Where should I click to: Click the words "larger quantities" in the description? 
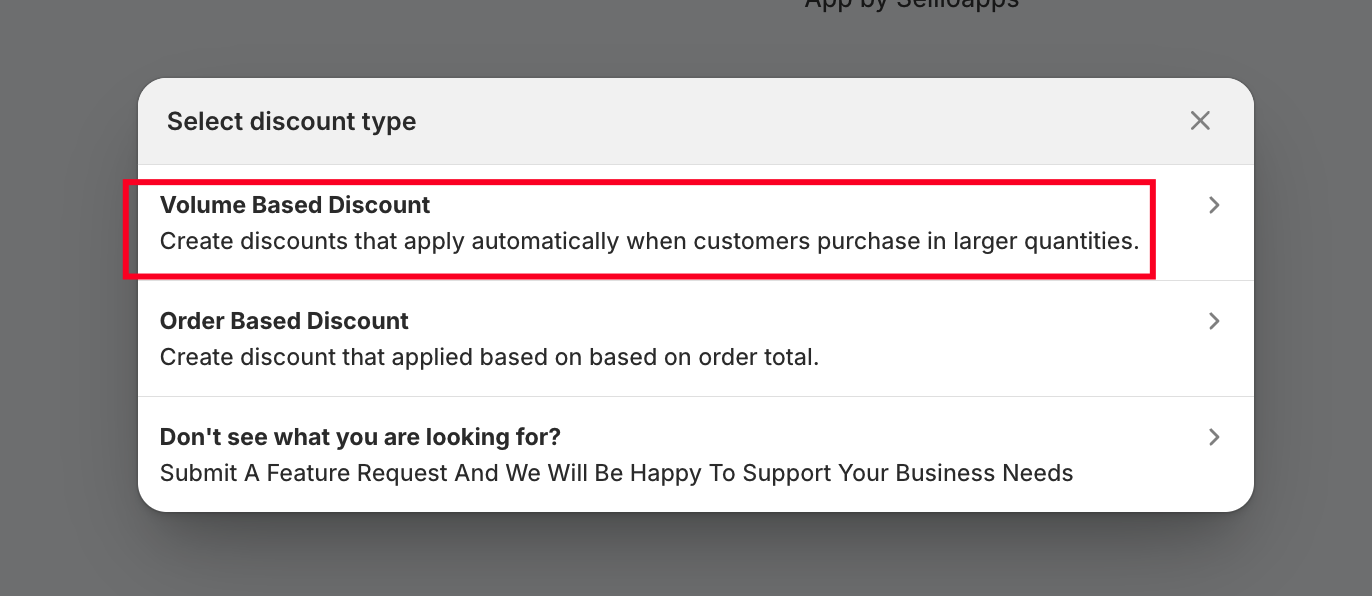click(1045, 241)
